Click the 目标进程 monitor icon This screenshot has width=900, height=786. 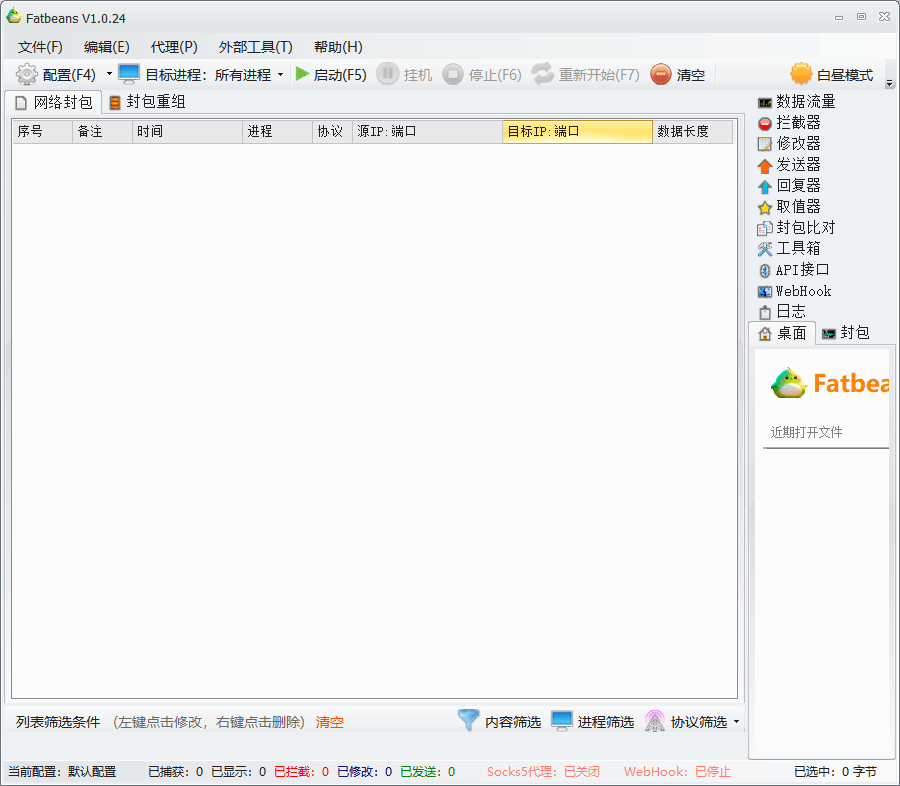[129, 74]
